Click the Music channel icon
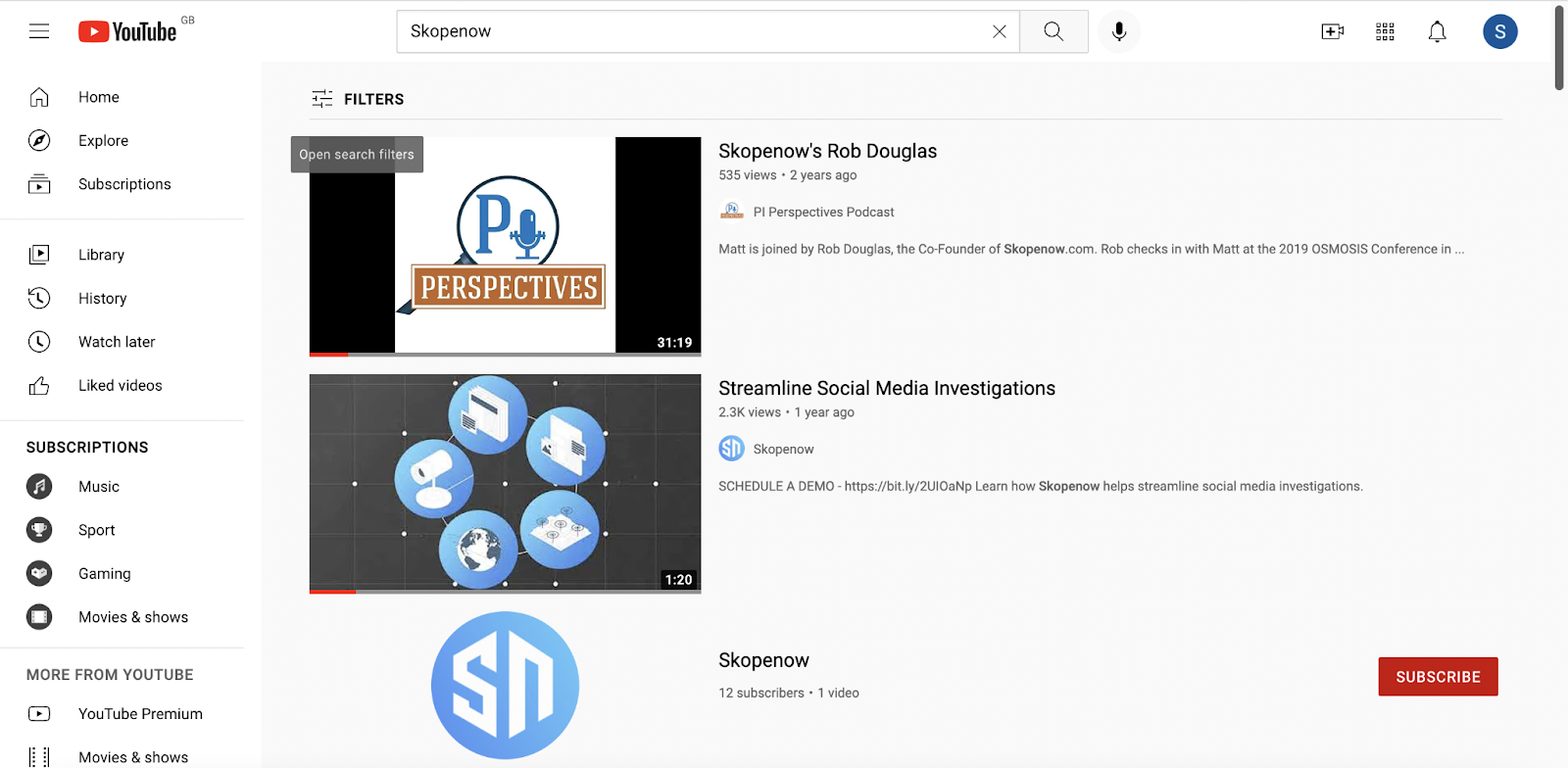Image resolution: width=1568 pixels, height=768 pixels. [x=39, y=486]
